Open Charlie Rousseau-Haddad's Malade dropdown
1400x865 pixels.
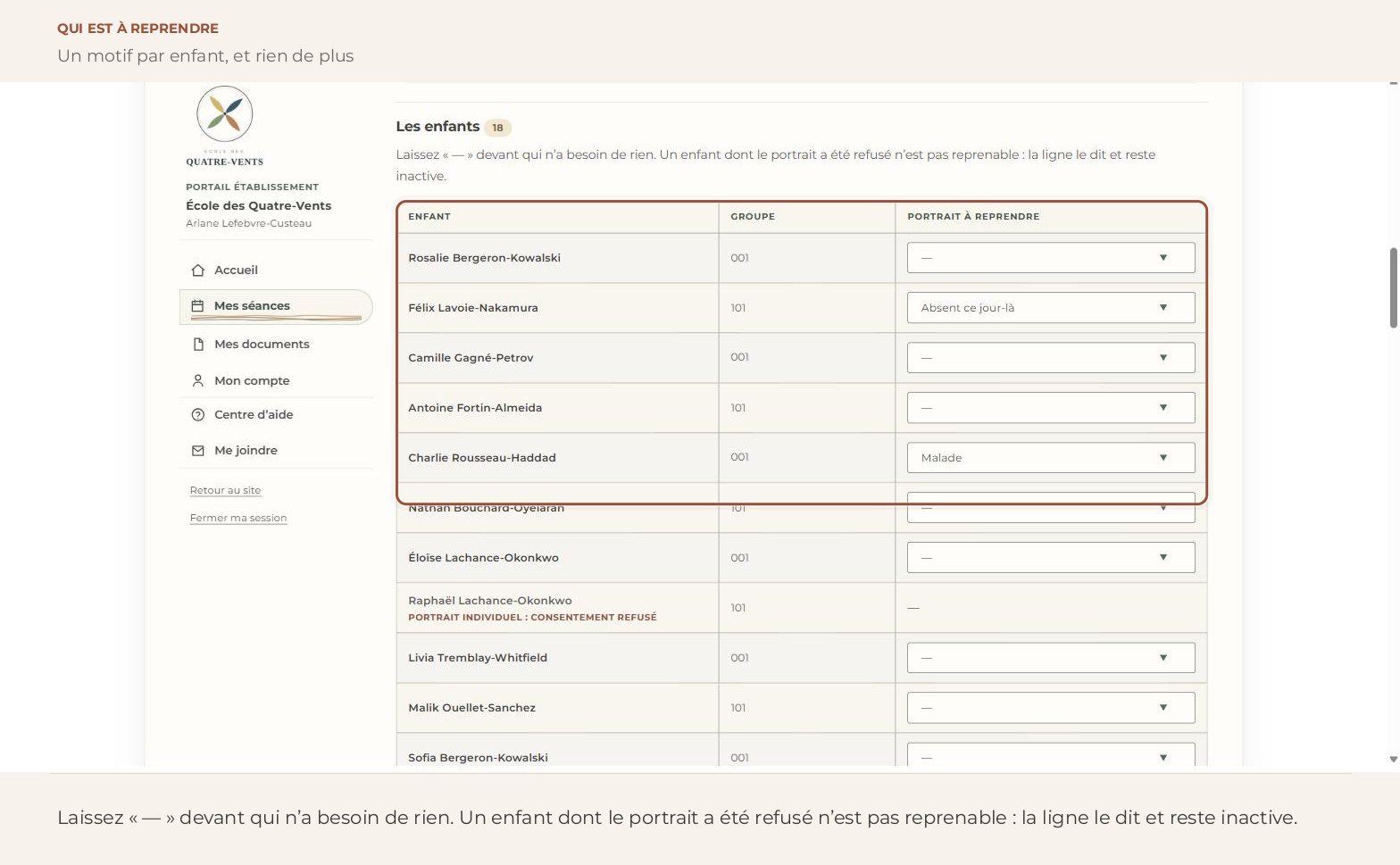(x=1051, y=458)
